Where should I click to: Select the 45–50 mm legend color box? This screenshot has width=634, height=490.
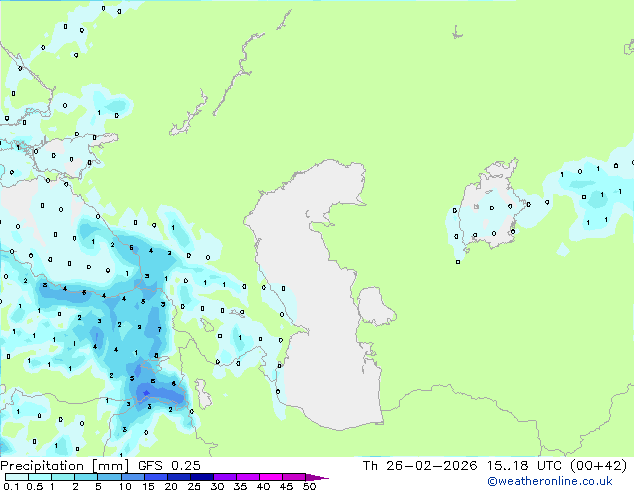point(294,477)
